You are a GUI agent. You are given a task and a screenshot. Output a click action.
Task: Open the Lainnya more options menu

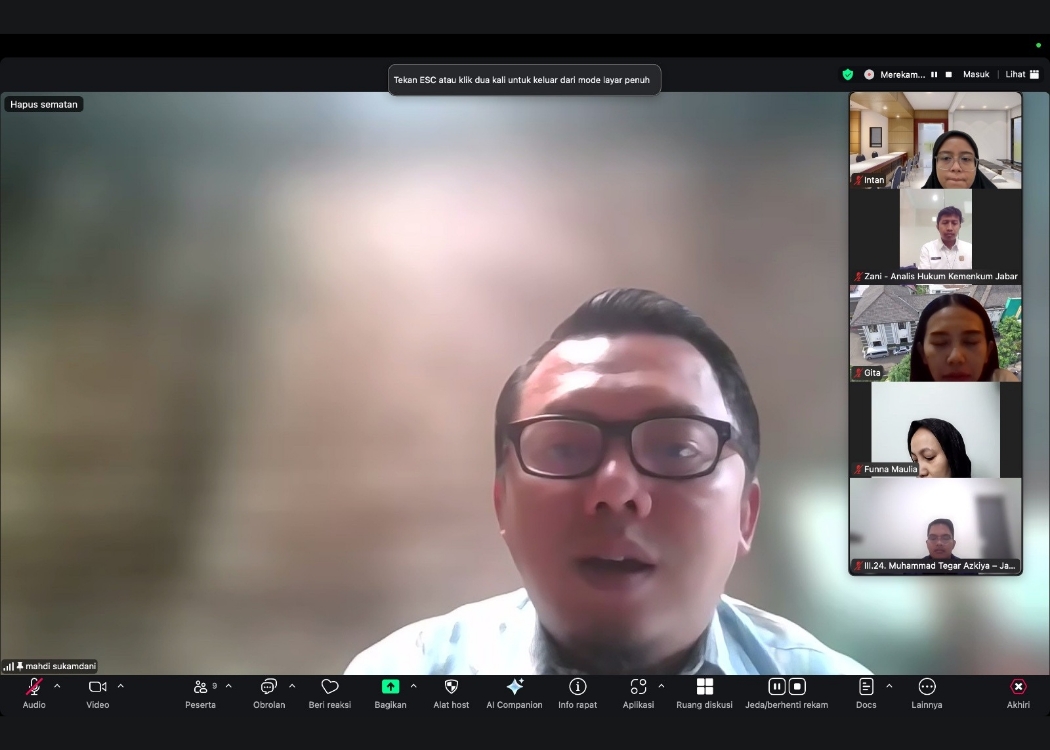tap(926, 687)
